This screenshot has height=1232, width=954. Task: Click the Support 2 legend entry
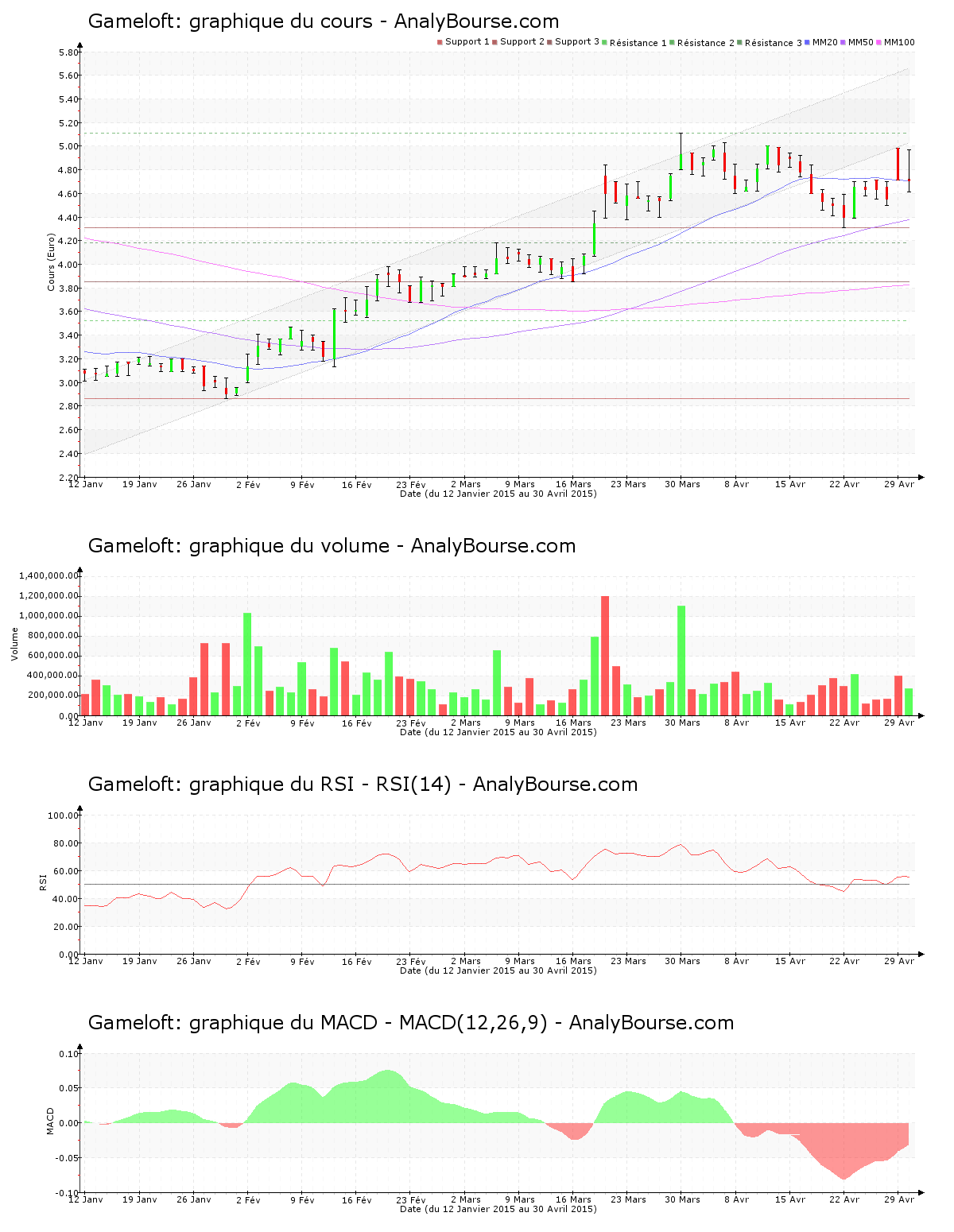click(518, 42)
